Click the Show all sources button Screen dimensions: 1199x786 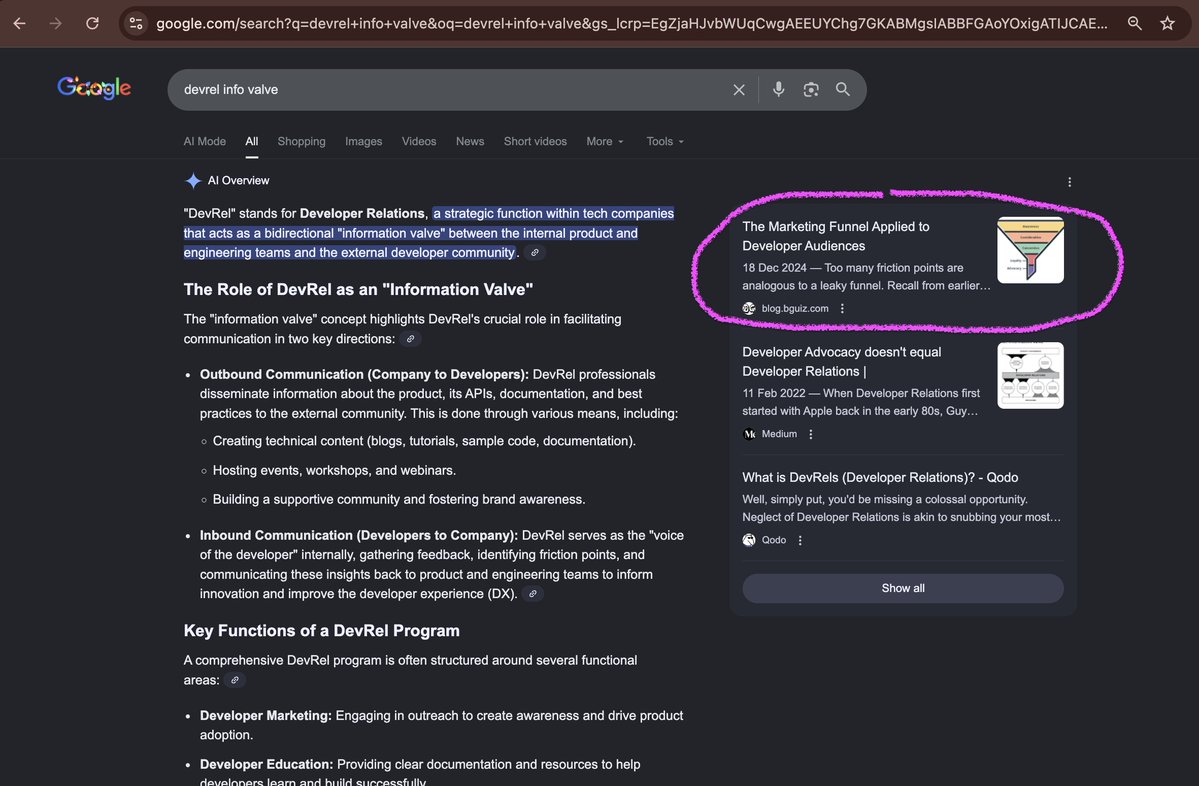point(903,588)
